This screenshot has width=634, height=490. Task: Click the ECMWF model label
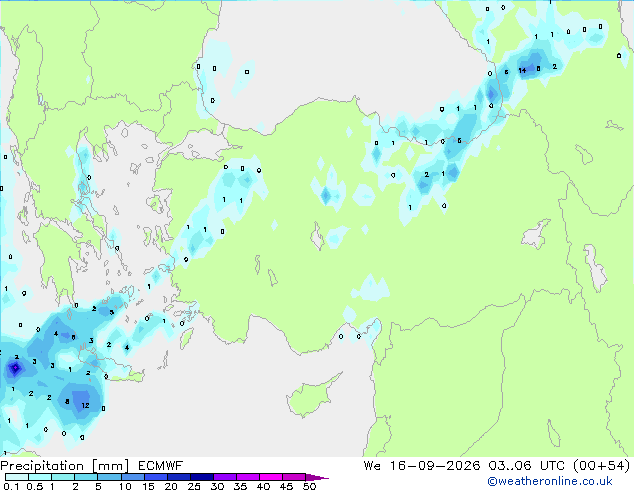[161, 466]
